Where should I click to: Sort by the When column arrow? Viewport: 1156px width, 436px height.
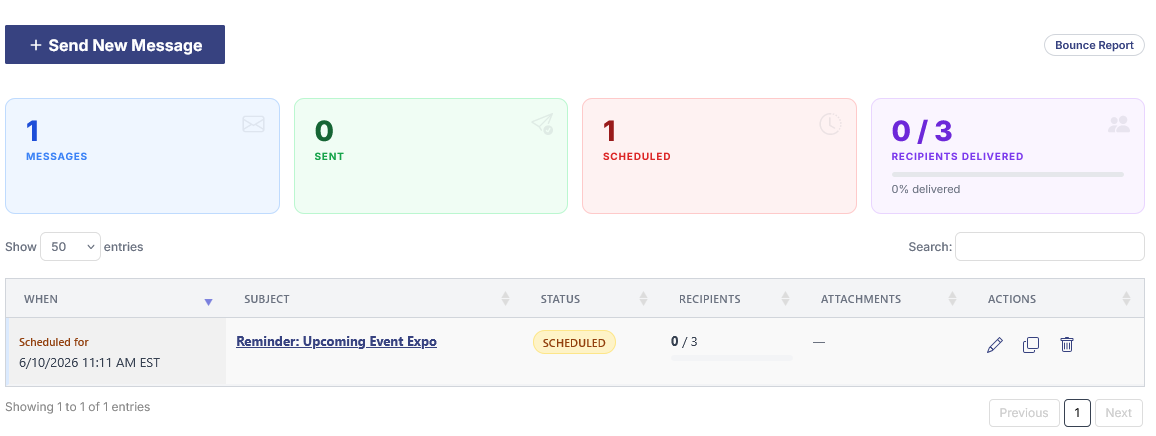208,302
